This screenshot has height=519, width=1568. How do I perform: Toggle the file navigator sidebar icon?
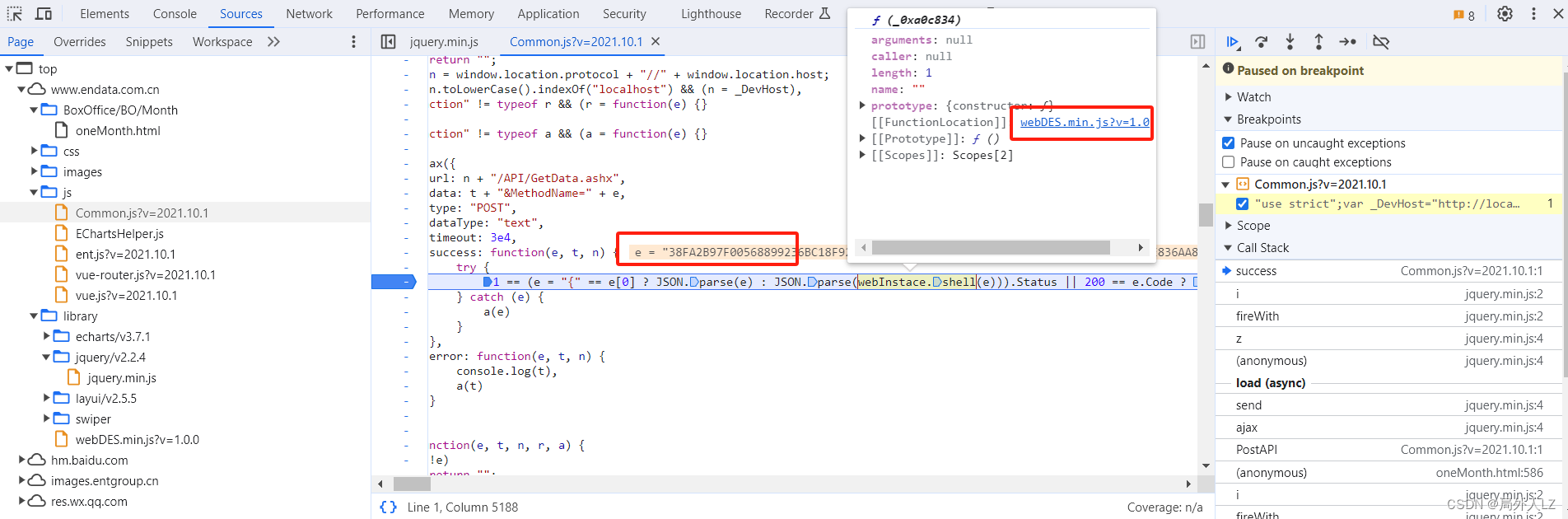tap(388, 41)
